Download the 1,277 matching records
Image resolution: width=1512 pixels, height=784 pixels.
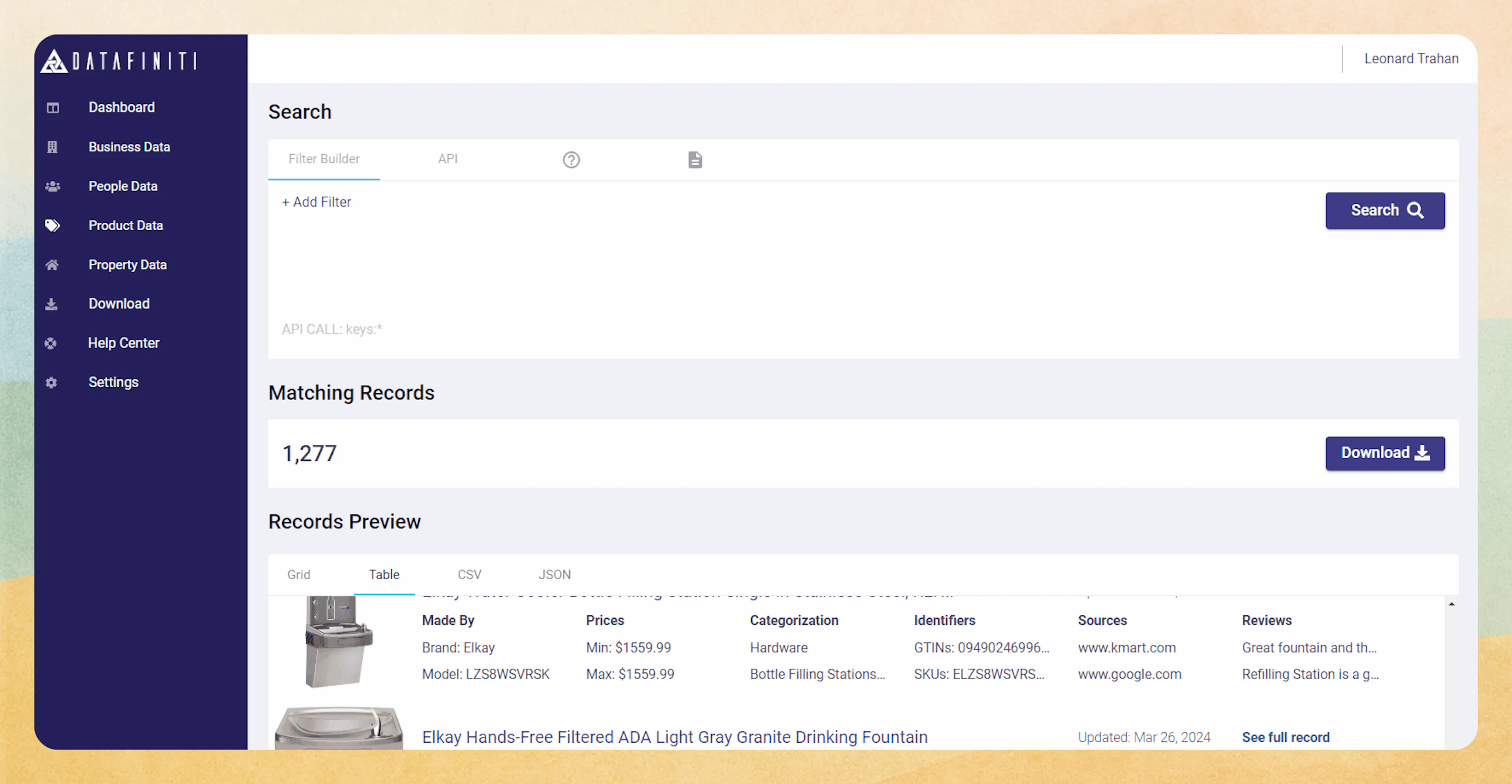coord(1385,453)
